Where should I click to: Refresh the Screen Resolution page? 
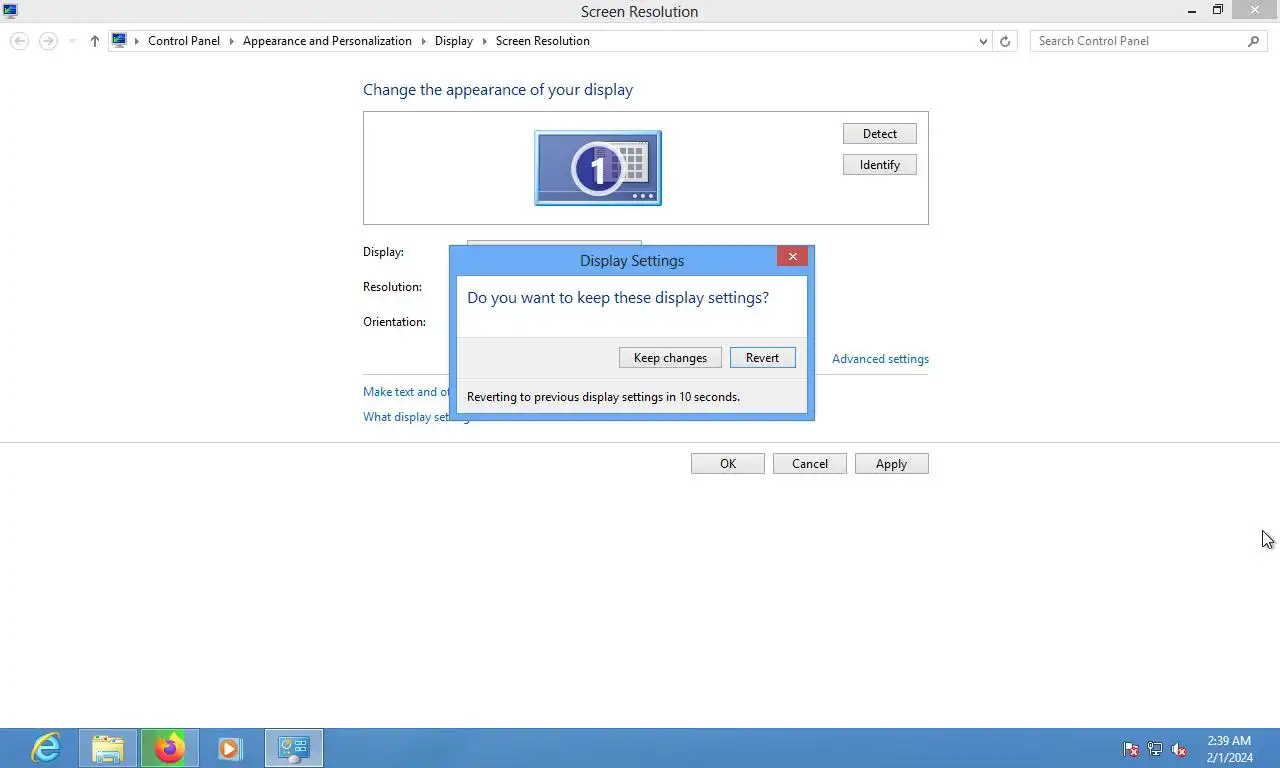tap(1005, 41)
